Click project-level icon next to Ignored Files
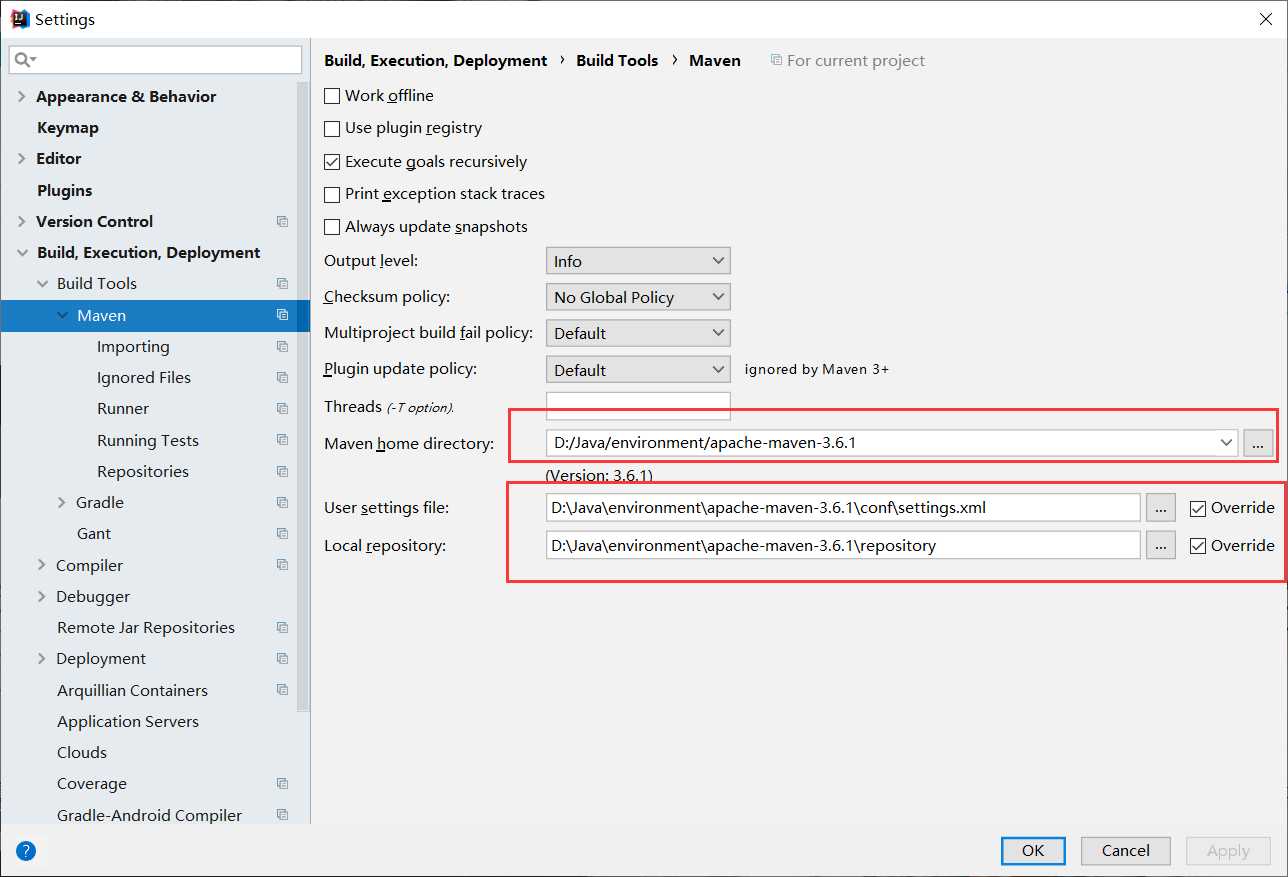The image size is (1288, 877). tap(282, 378)
